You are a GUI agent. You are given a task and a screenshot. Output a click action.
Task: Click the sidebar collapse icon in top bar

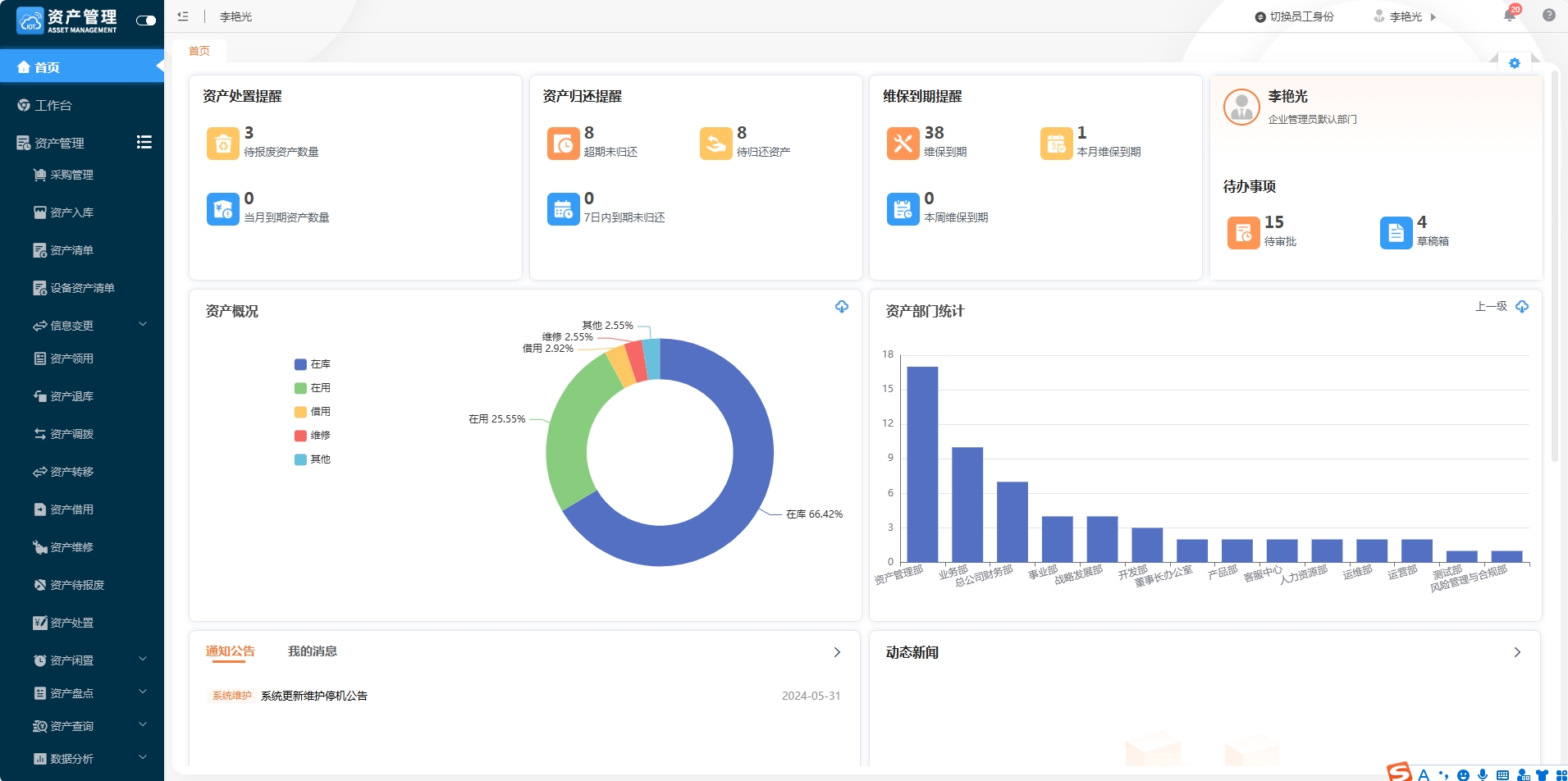(183, 16)
